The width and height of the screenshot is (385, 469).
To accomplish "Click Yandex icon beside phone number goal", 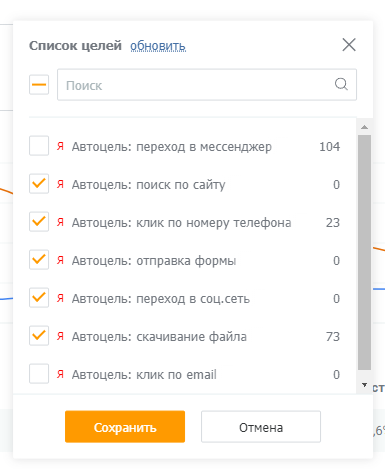I will 60,222.
